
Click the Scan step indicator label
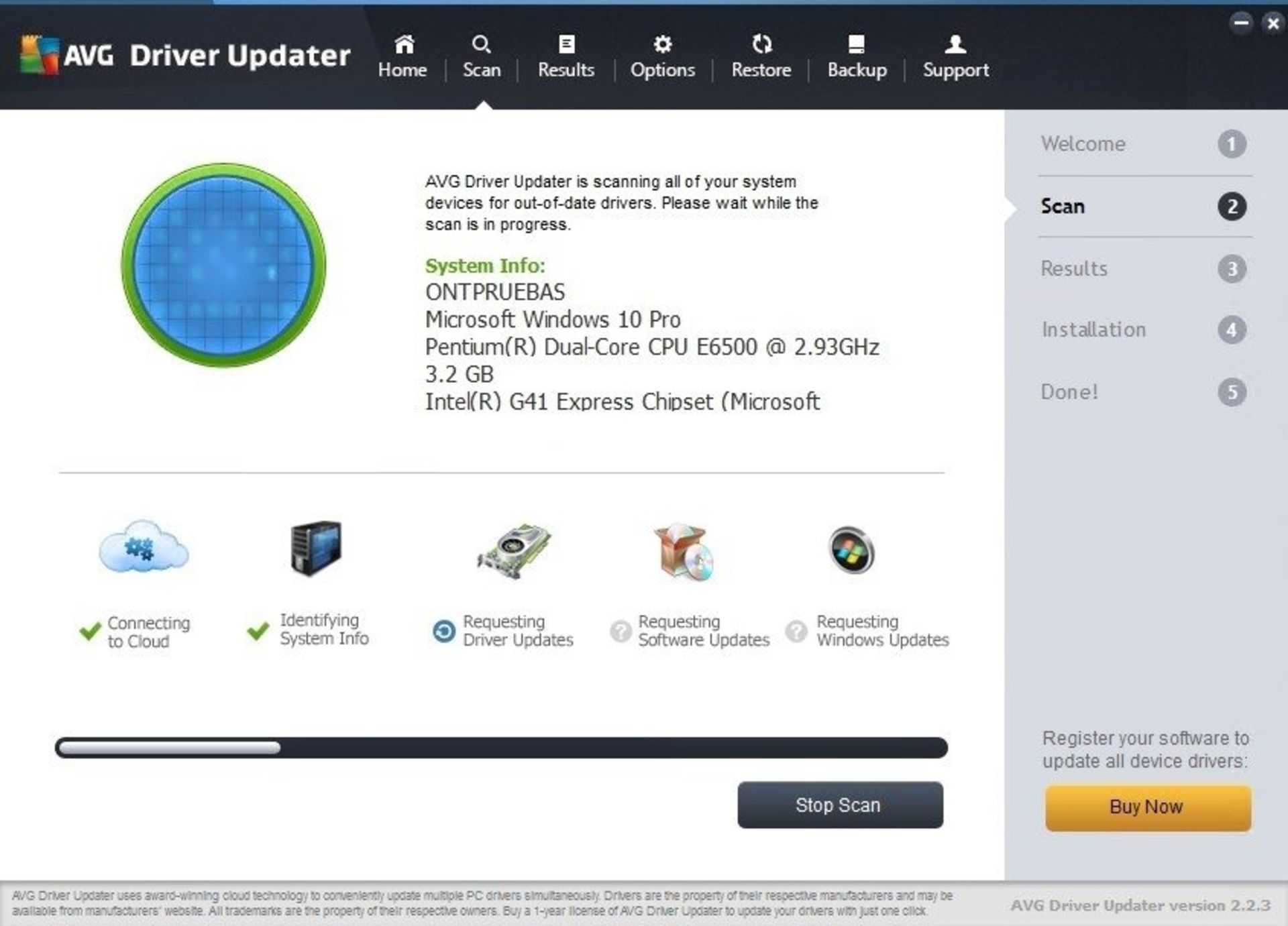click(x=1064, y=205)
